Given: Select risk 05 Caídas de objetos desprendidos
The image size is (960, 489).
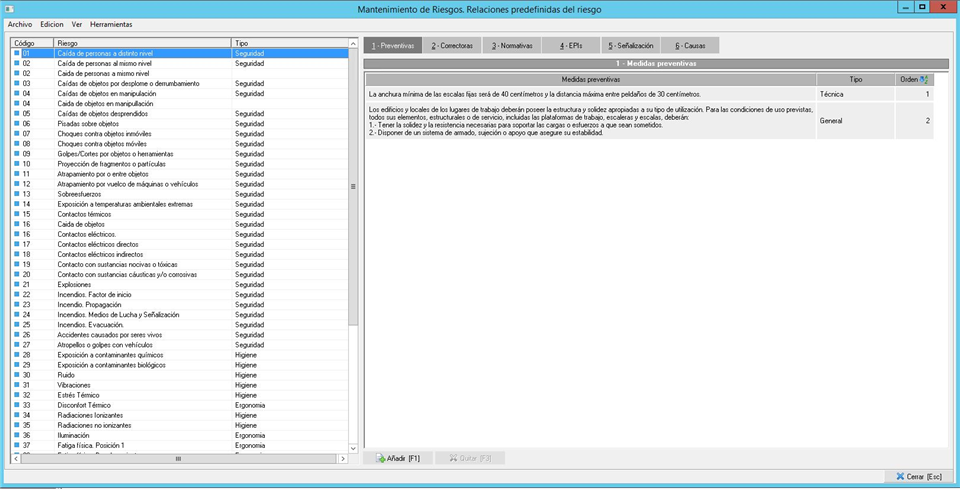Looking at the screenshot, I should coord(180,114).
